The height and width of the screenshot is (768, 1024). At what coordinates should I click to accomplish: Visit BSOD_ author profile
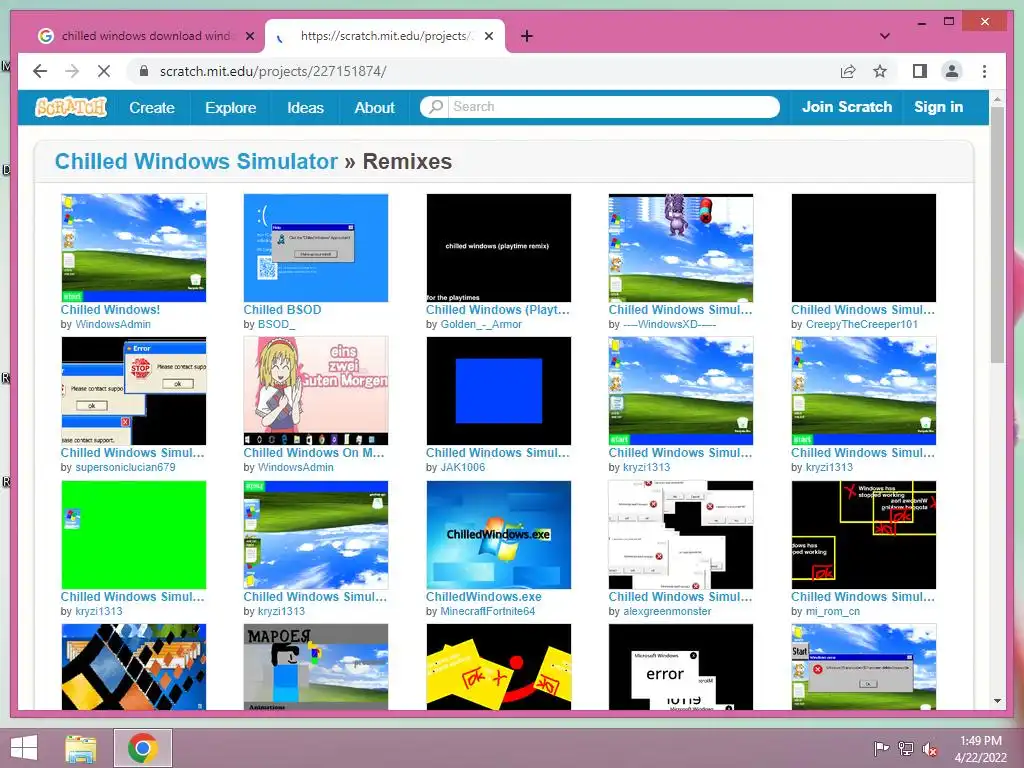(x=276, y=324)
